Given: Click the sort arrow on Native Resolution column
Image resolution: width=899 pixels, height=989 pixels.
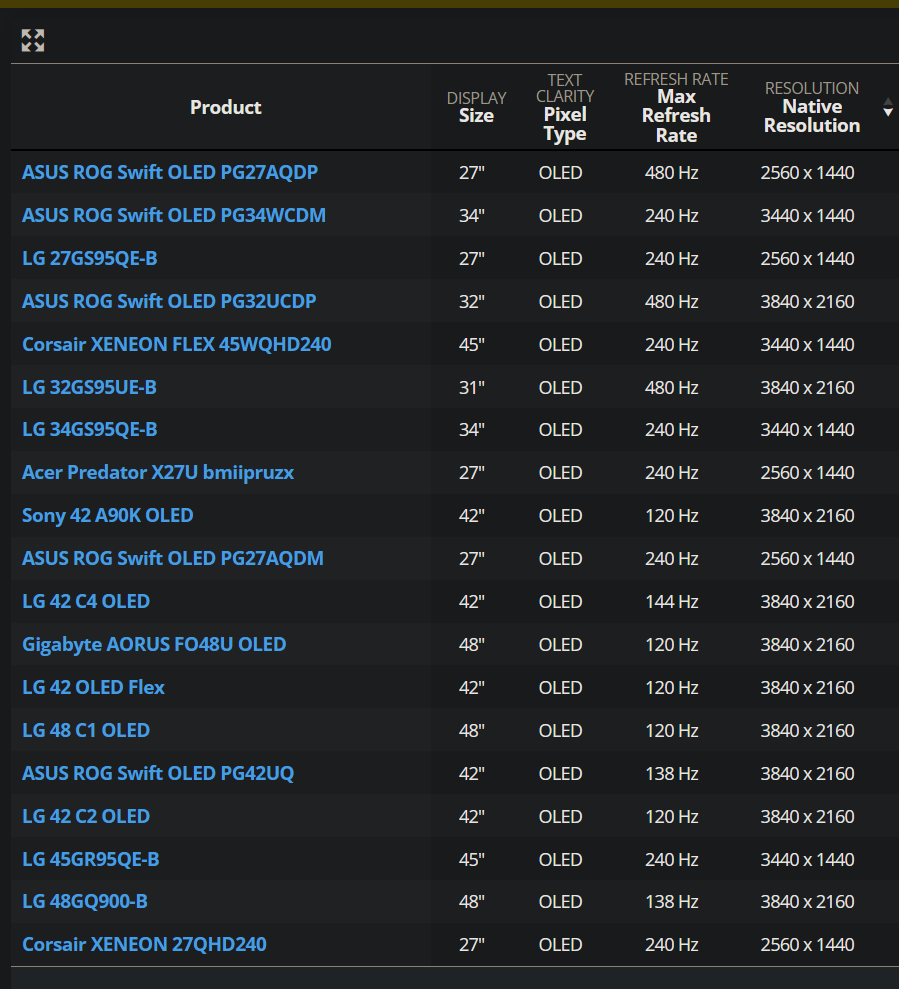Looking at the screenshot, I should (x=888, y=108).
